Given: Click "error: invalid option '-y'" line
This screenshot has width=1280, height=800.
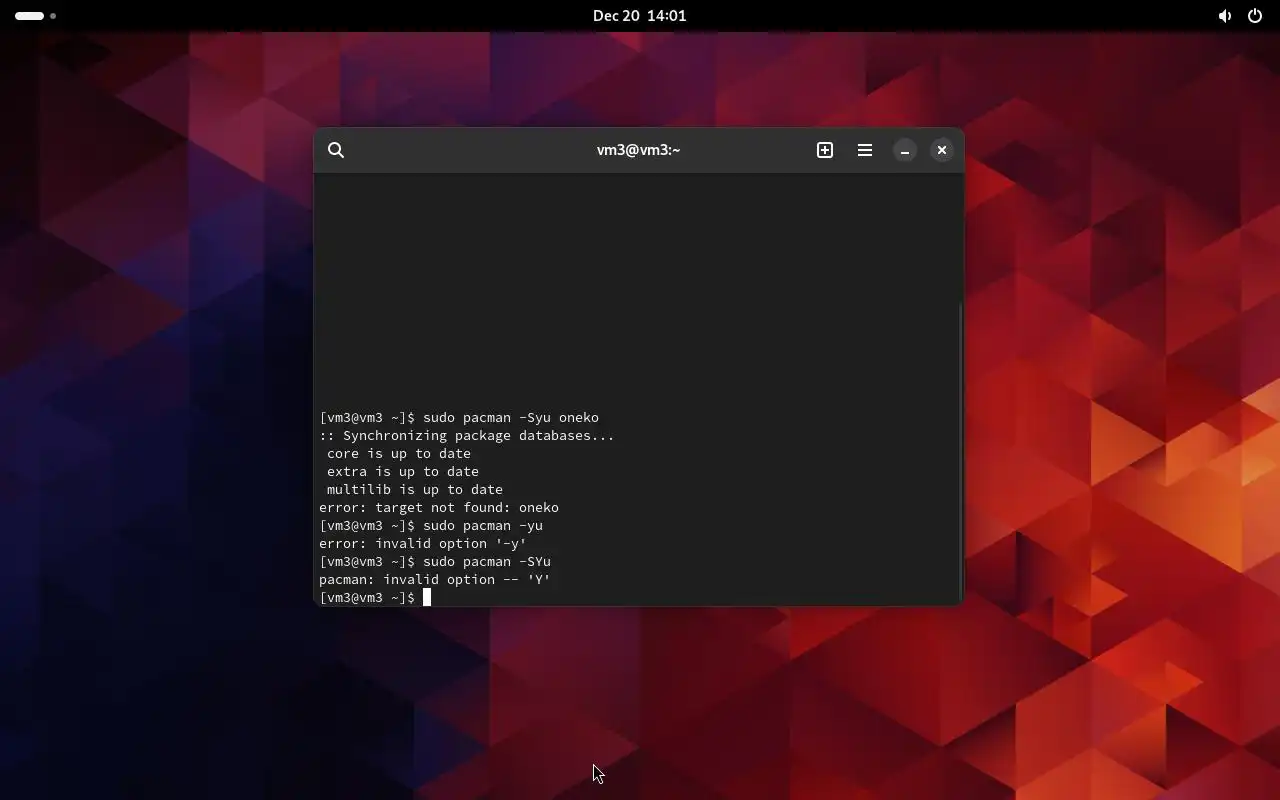Looking at the screenshot, I should pos(423,544).
